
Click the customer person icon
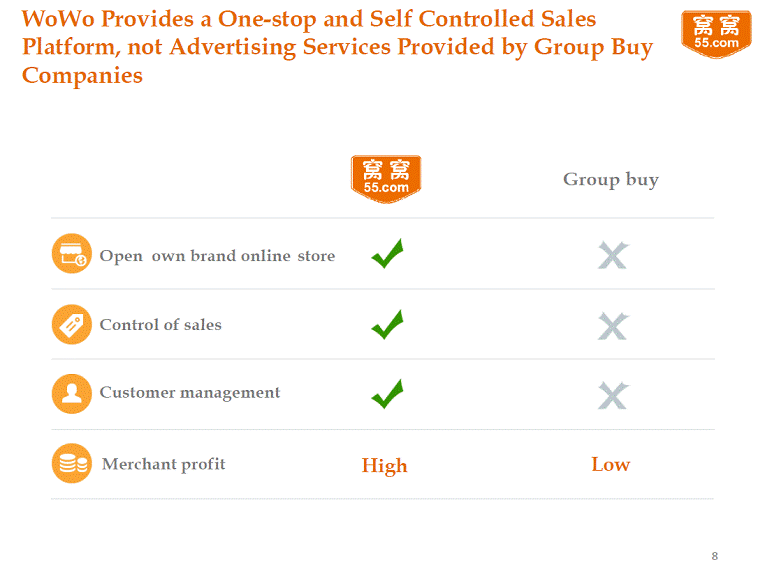point(71,393)
